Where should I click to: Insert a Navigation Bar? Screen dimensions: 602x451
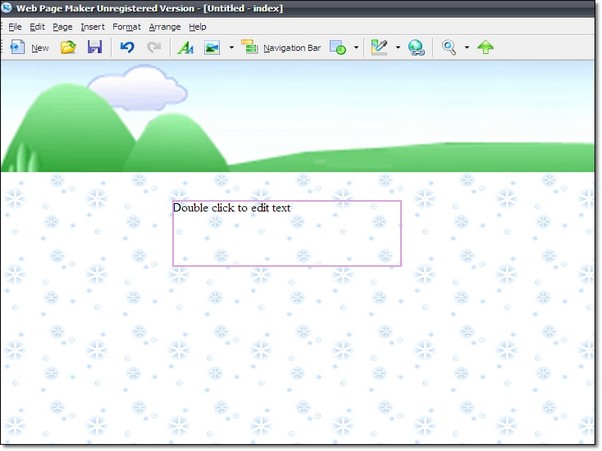(x=281, y=47)
